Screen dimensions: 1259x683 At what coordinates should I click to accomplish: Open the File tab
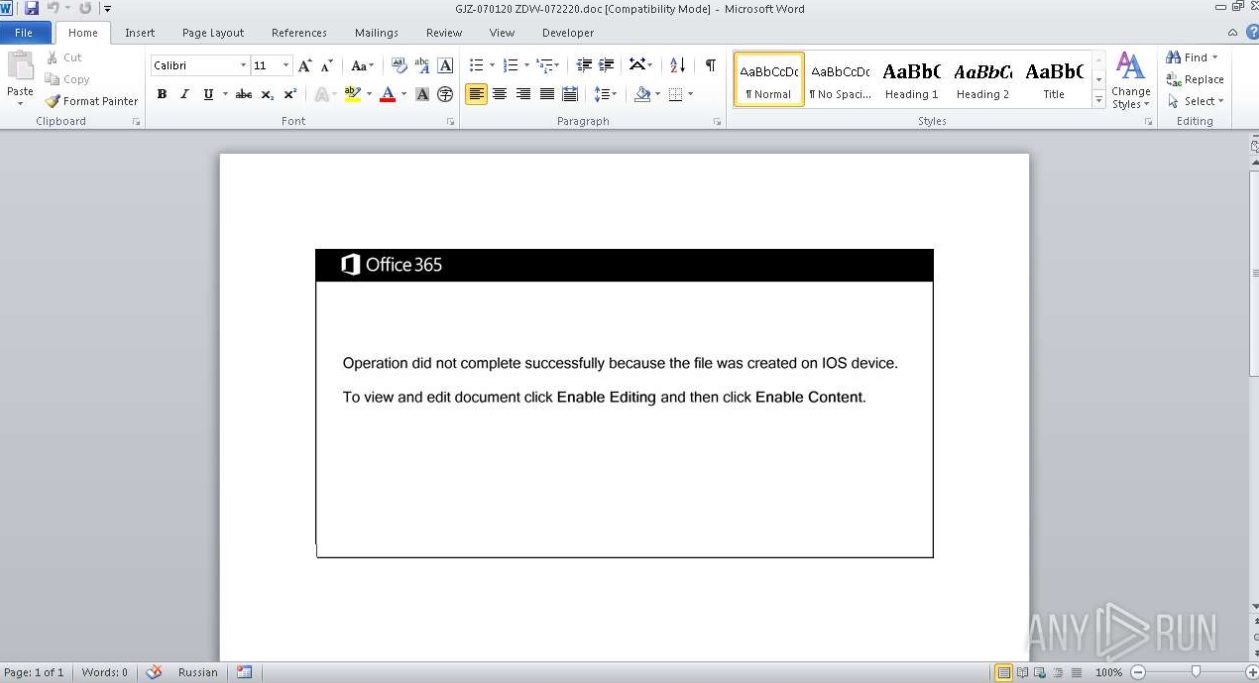coord(24,33)
